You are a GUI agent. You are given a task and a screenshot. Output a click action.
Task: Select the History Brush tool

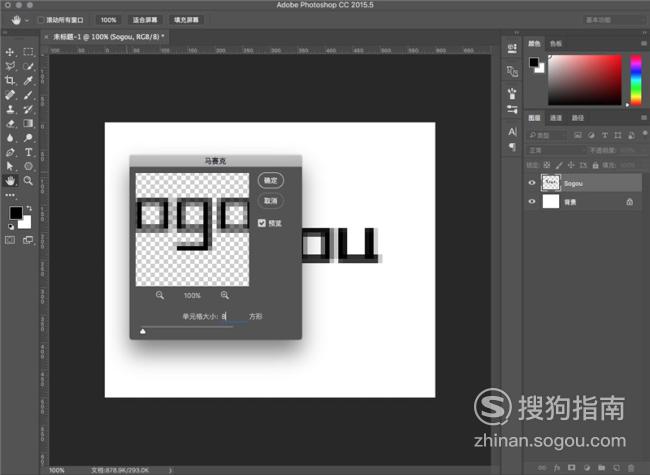coord(28,109)
